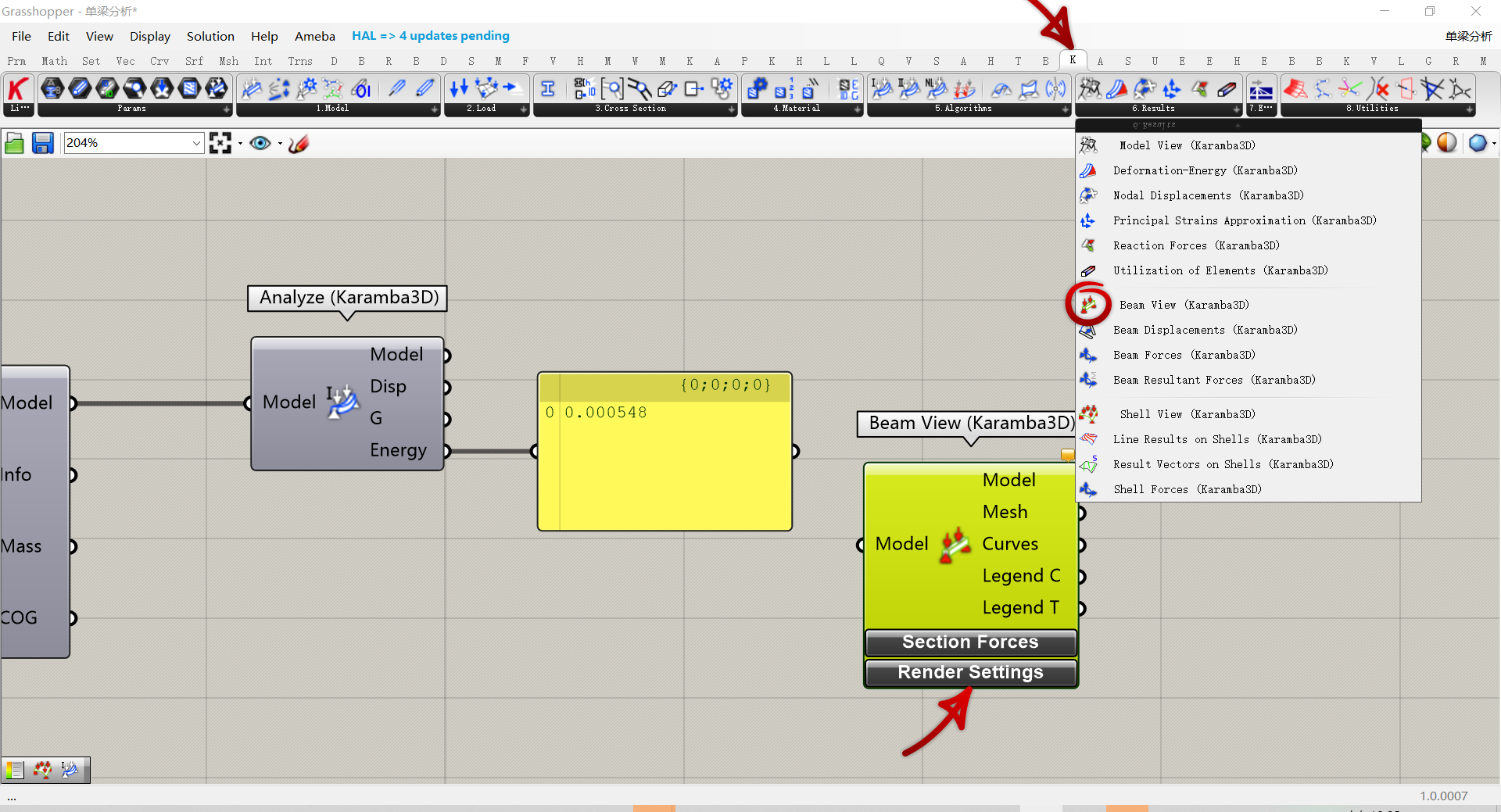Open the 204% zoom level dropdown
Viewport: 1501px width, 812px height.
[196, 143]
